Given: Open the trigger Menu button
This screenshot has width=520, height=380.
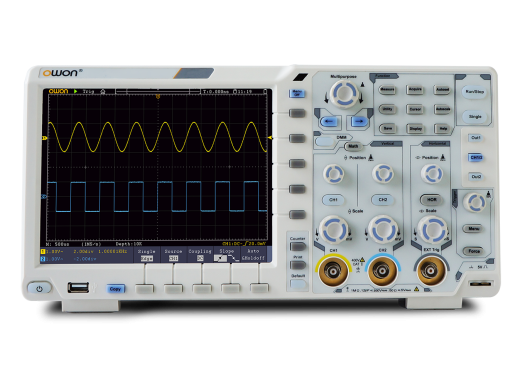Looking at the screenshot, I should click(473, 229).
